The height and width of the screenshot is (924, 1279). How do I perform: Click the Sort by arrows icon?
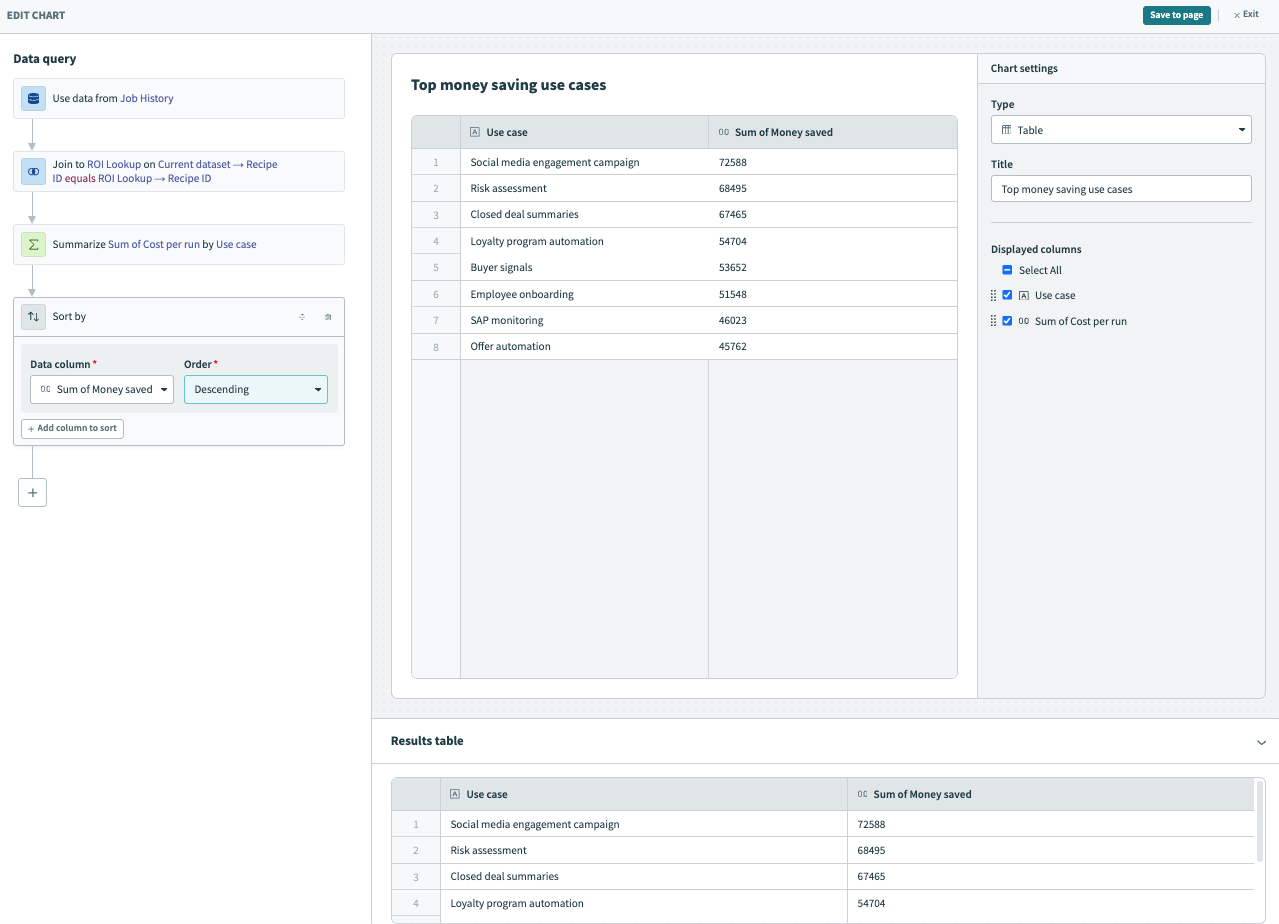(x=33, y=316)
